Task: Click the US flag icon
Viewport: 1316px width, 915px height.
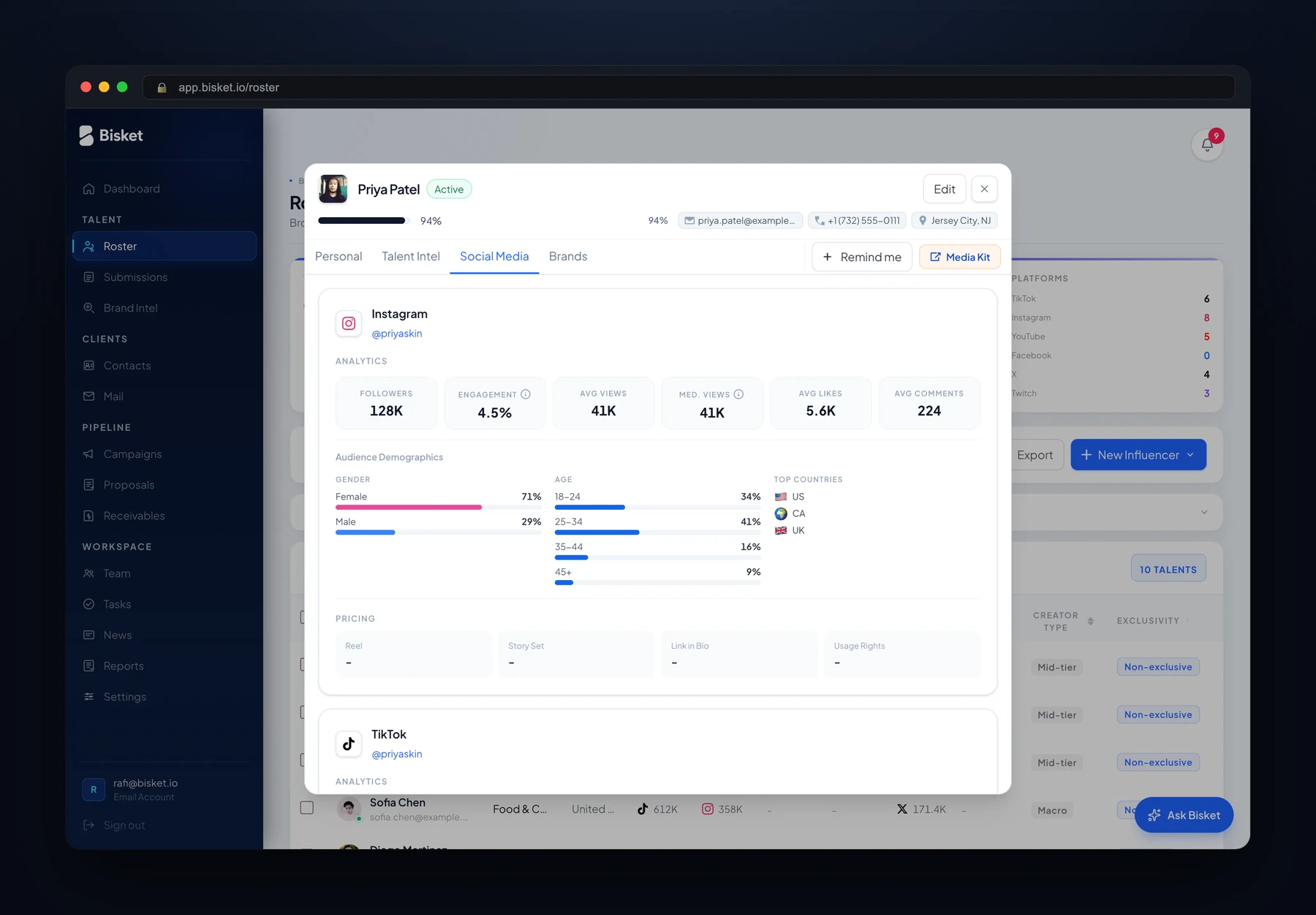Action: coord(781,497)
